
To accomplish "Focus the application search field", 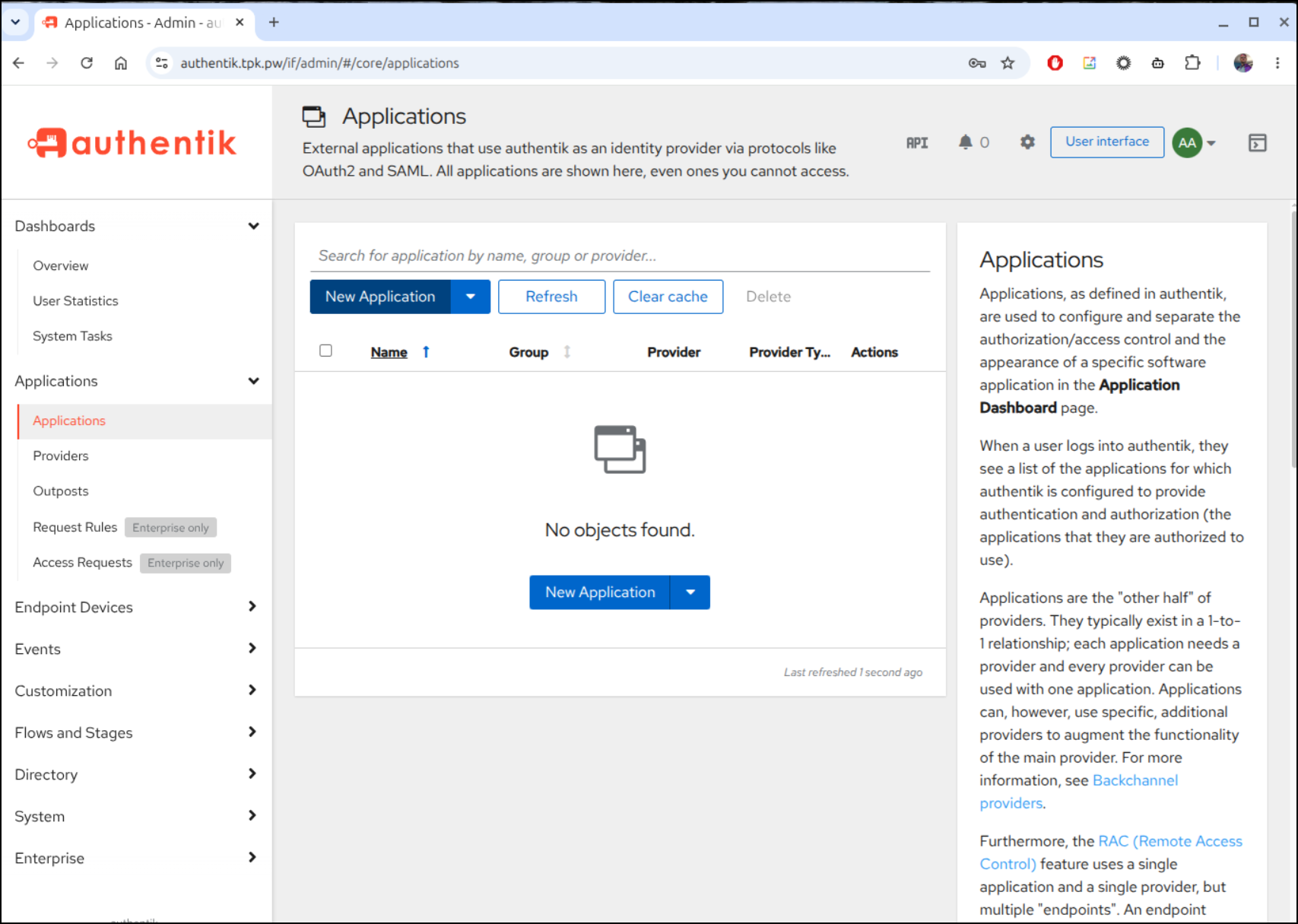I will 620,256.
